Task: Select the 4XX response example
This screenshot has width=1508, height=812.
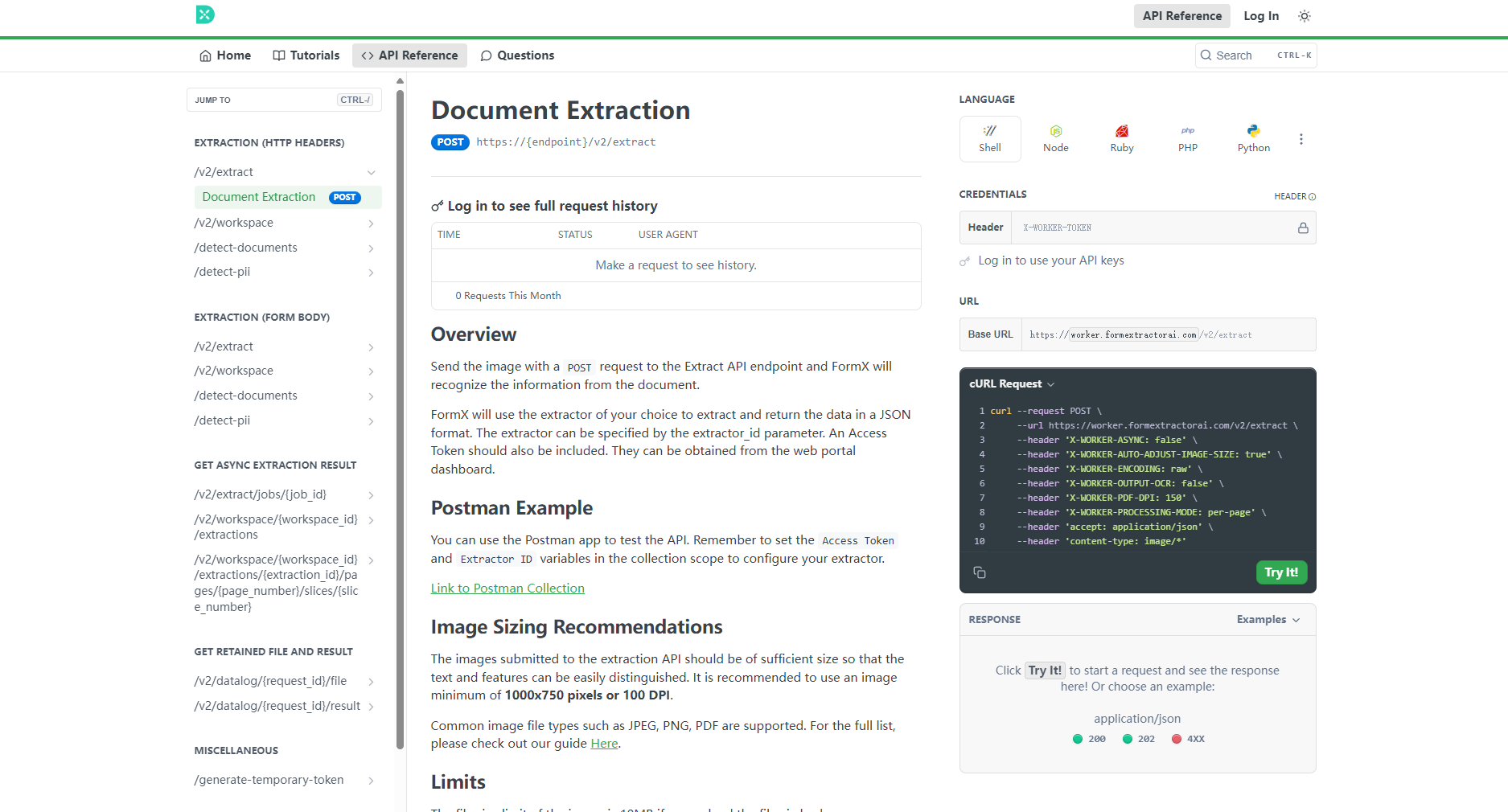Action: point(1188,739)
